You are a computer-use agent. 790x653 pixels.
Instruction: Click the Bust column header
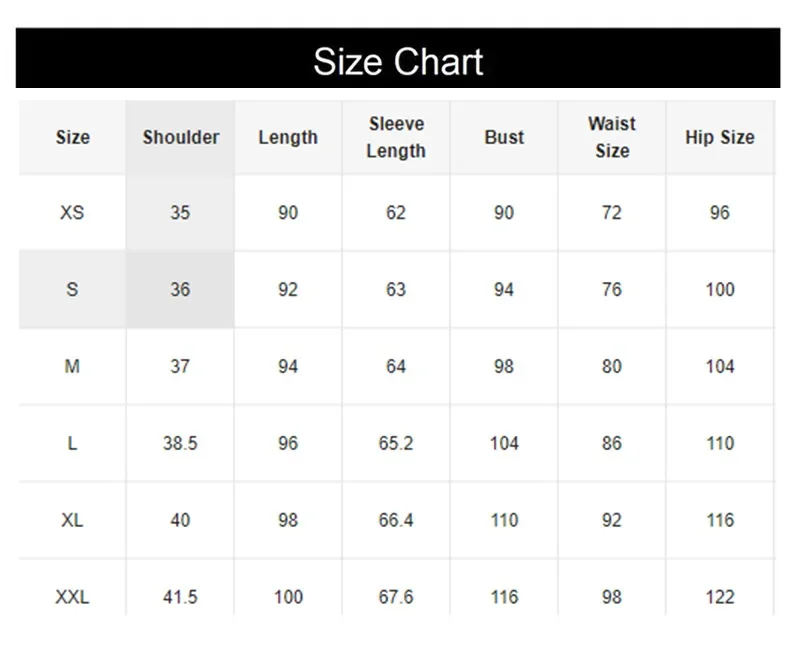point(504,137)
